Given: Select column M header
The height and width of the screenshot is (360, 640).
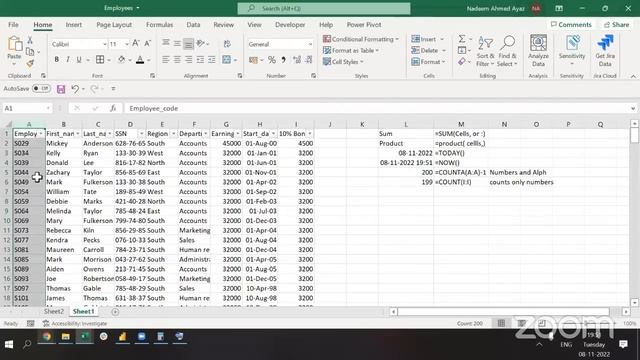Looking at the screenshot, I should [461, 124].
